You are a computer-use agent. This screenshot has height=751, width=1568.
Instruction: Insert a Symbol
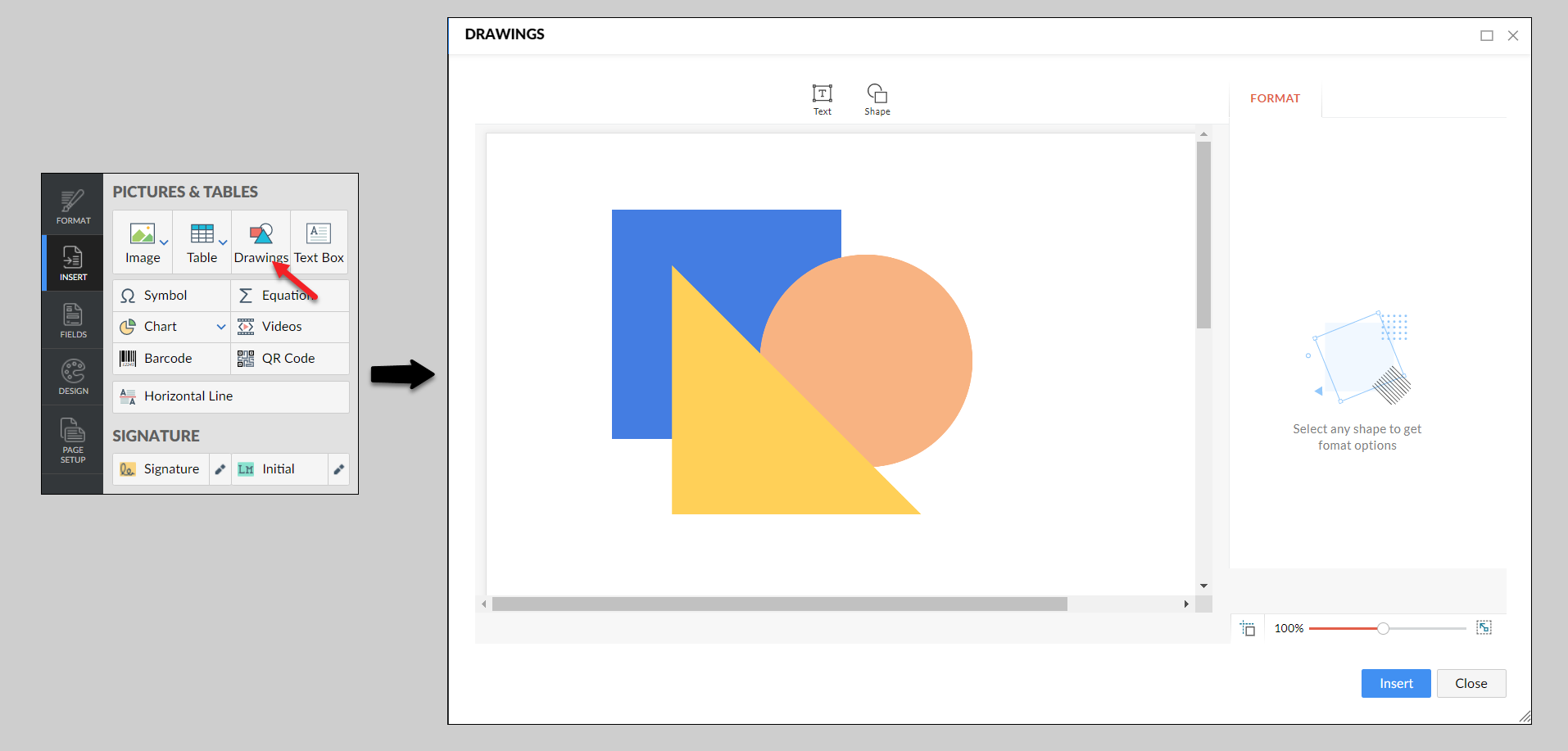click(x=171, y=296)
